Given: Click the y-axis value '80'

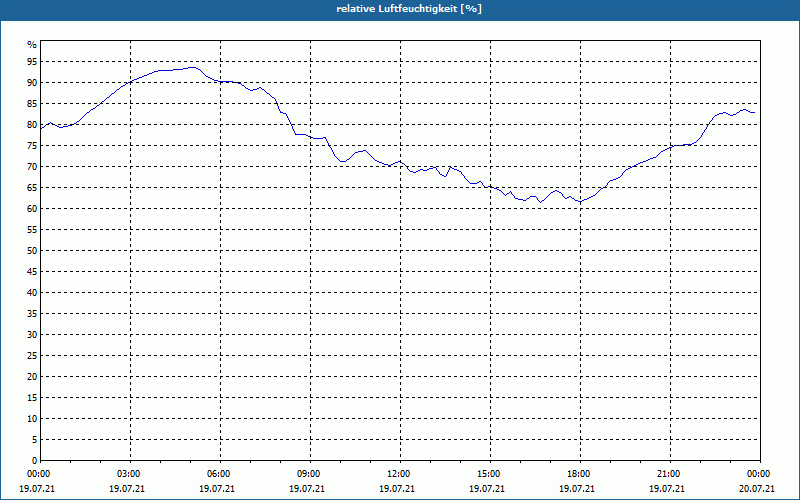Looking at the screenshot, I should pyautogui.click(x=32, y=124).
